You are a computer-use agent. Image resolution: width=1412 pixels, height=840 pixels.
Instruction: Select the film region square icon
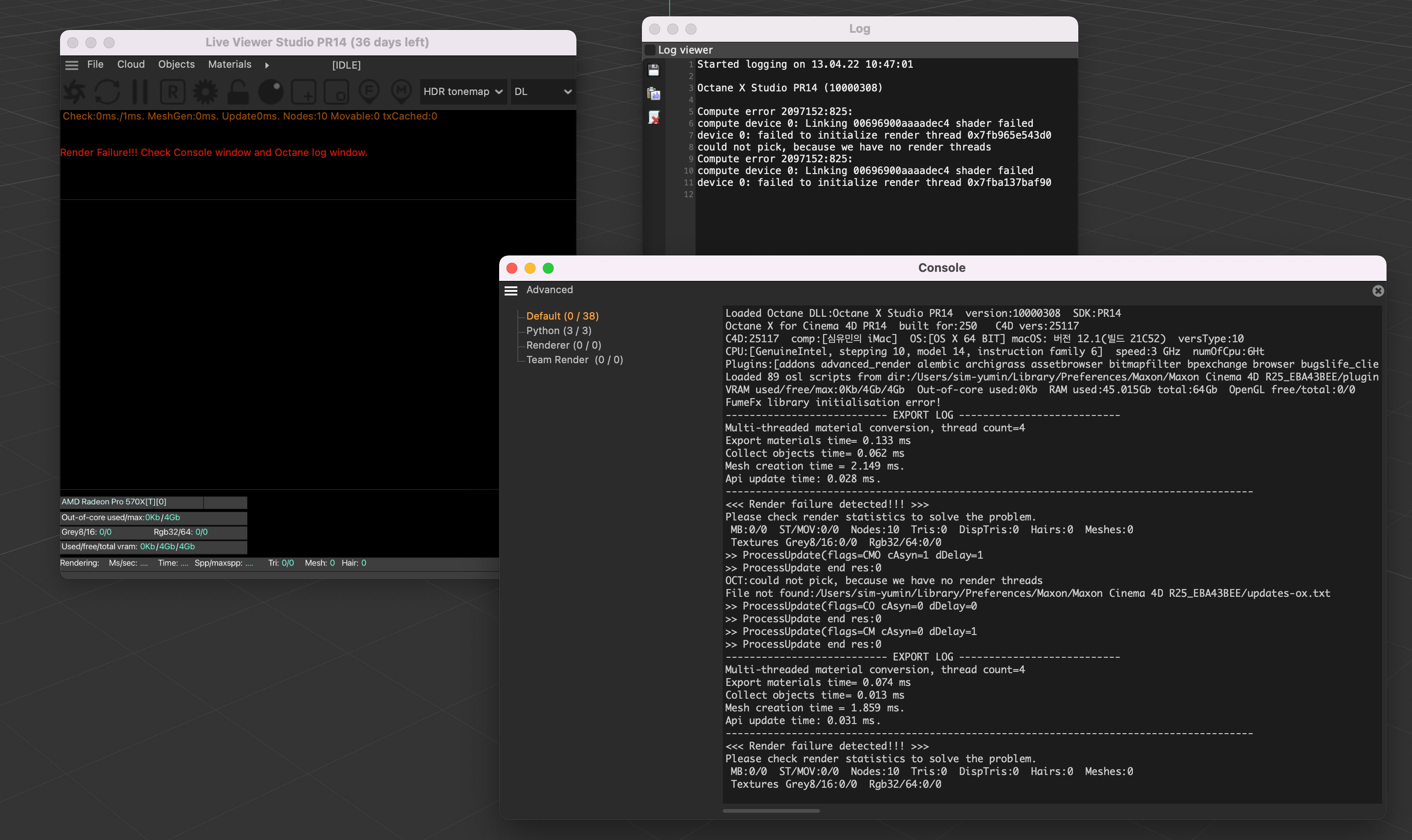(x=337, y=92)
